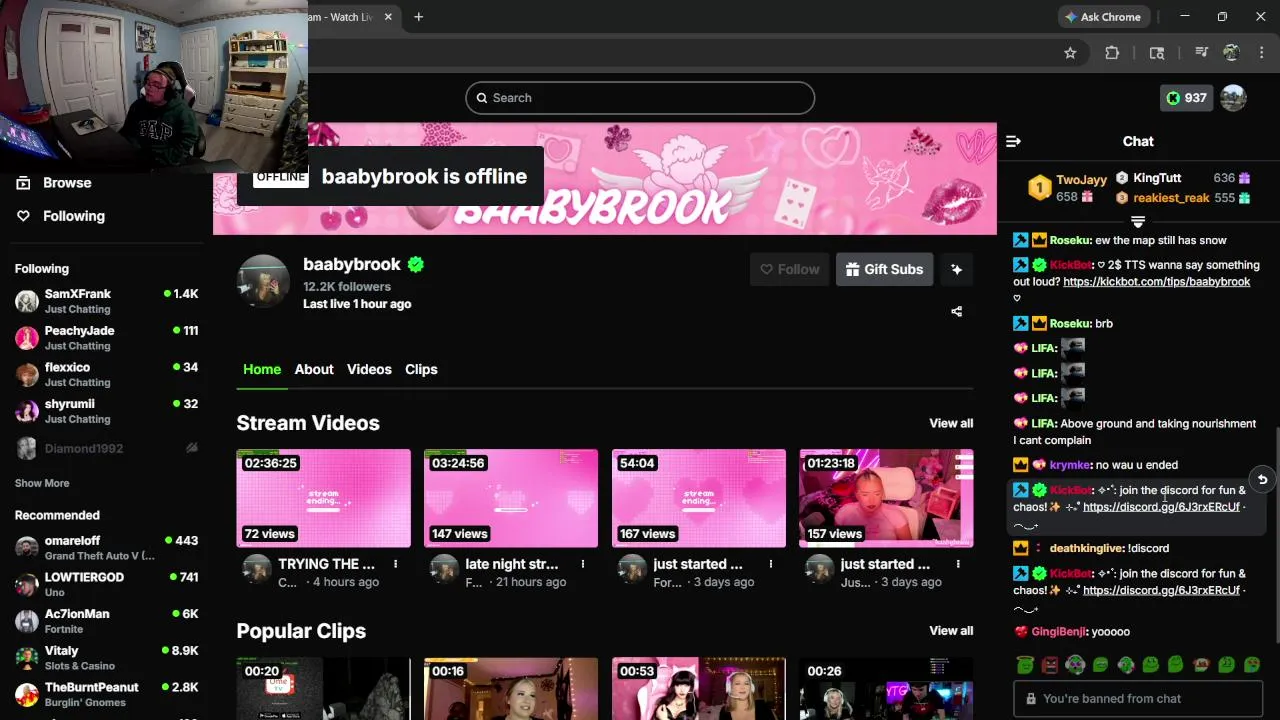
Task: Click username deathkinglive in chat
Action: coord(1087,548)
